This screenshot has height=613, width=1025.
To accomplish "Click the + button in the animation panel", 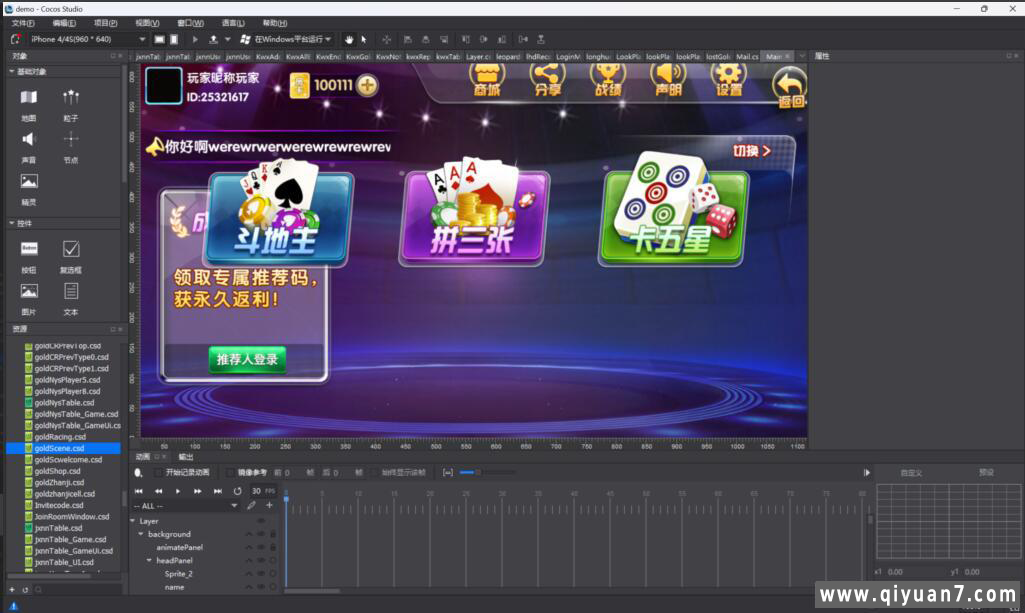I will pyautogui.click(x=269, y=504).
